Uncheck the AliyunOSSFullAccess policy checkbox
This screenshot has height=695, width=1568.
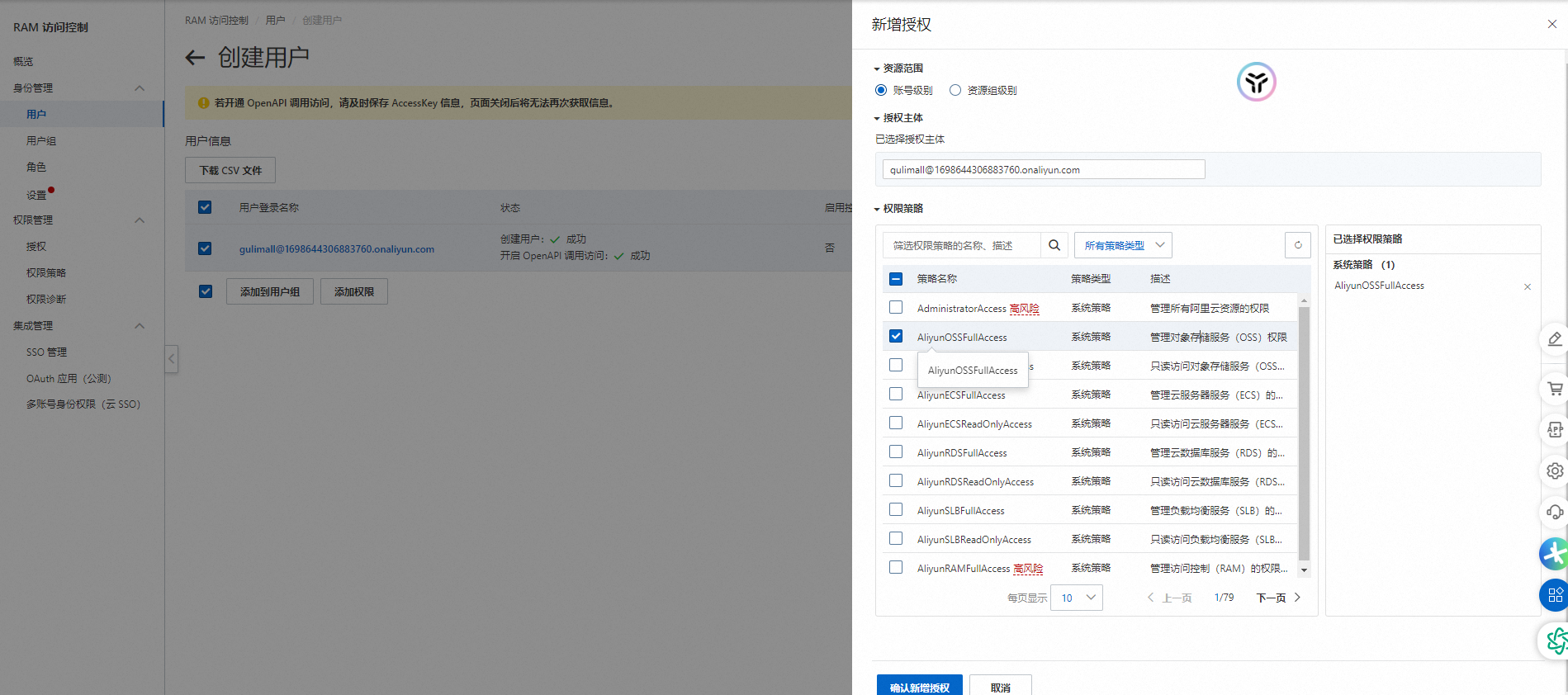[x=896, y=336]
